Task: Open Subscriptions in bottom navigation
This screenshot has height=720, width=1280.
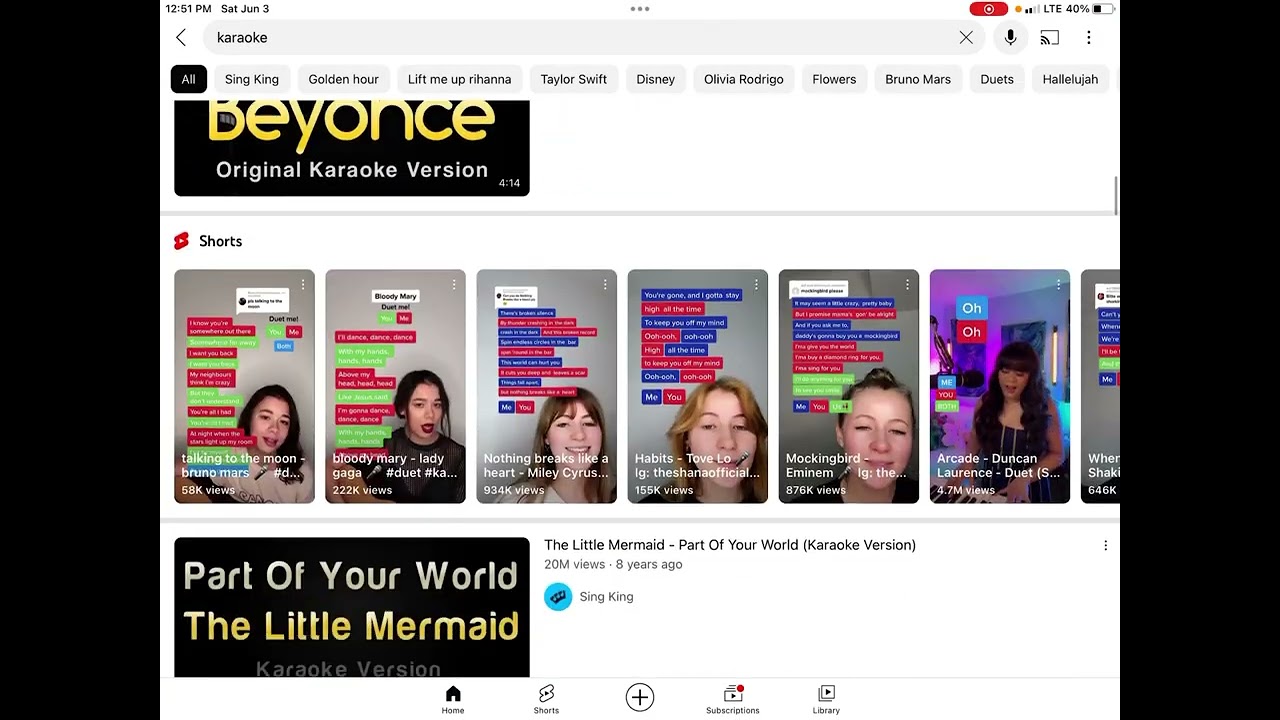Action: click(x=733, y=700)
